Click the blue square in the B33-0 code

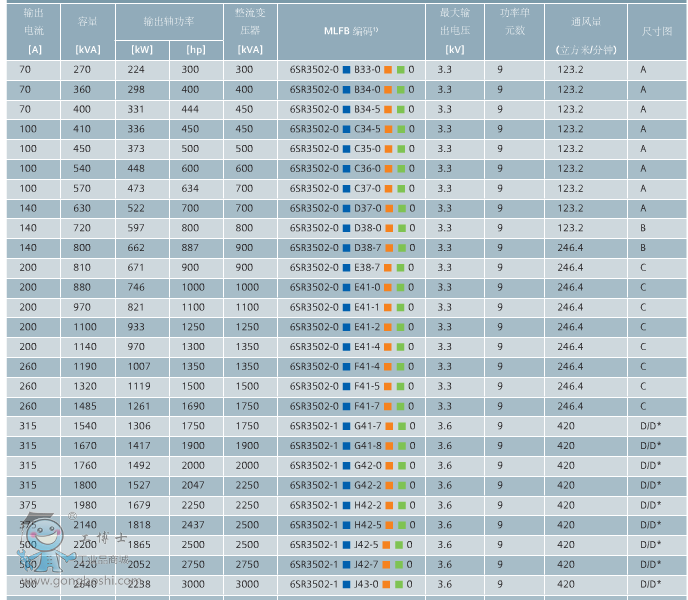346,70
